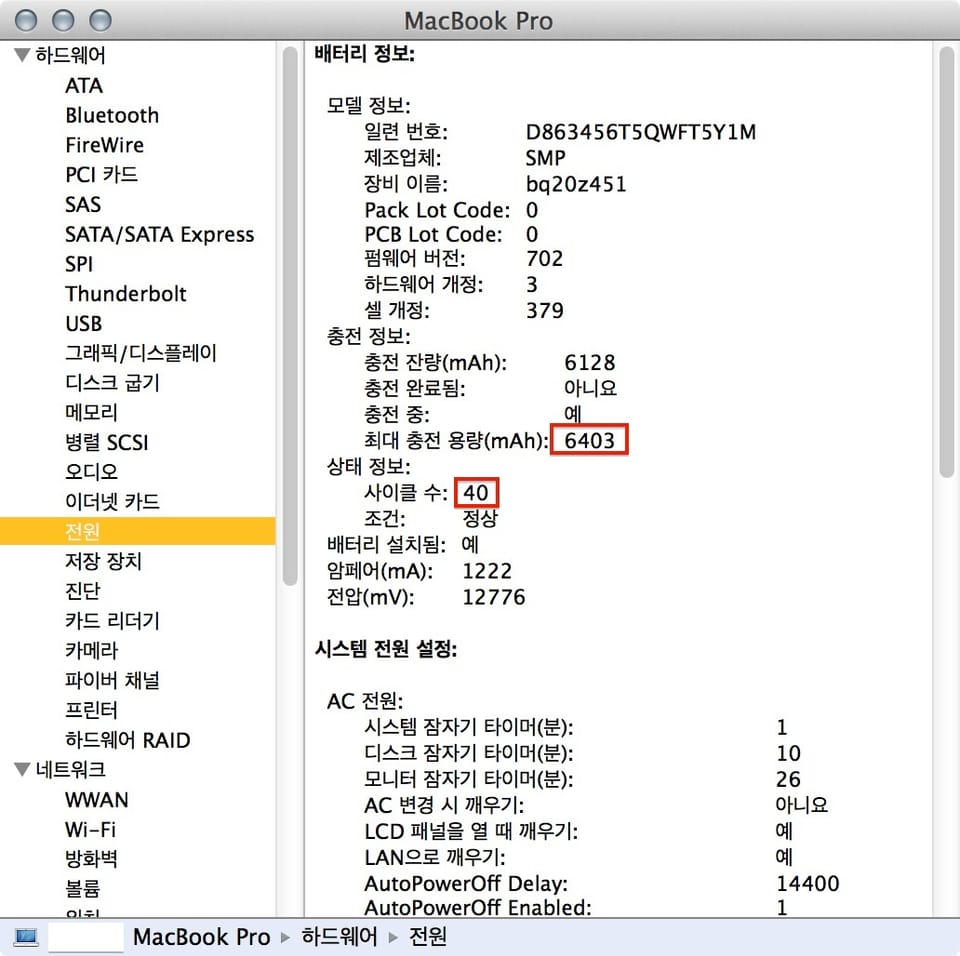The width and height of the screenshot is (960, 956).
Task: Select 하드웨어 RAID in the sidebar
Action: 128,740
